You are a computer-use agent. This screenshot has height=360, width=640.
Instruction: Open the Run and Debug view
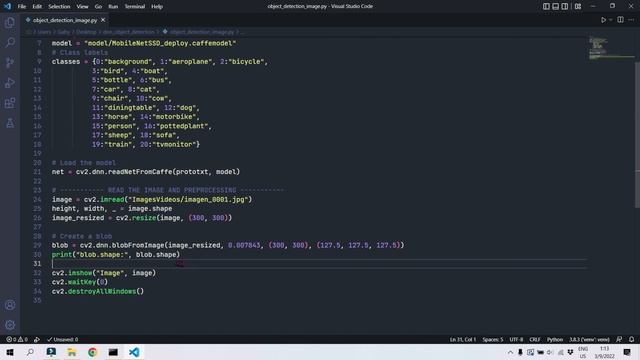tap(10, 82)
